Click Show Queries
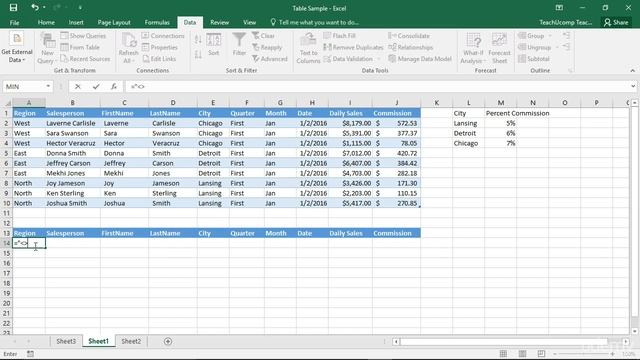 click(83, 36)
